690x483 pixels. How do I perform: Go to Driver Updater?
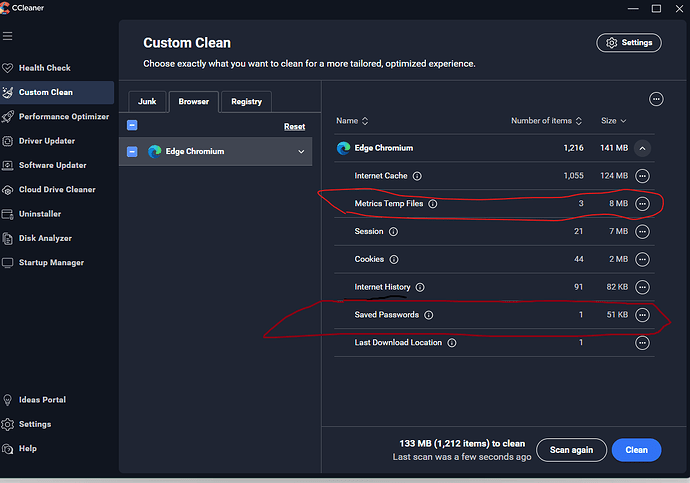tap(46, 141)
